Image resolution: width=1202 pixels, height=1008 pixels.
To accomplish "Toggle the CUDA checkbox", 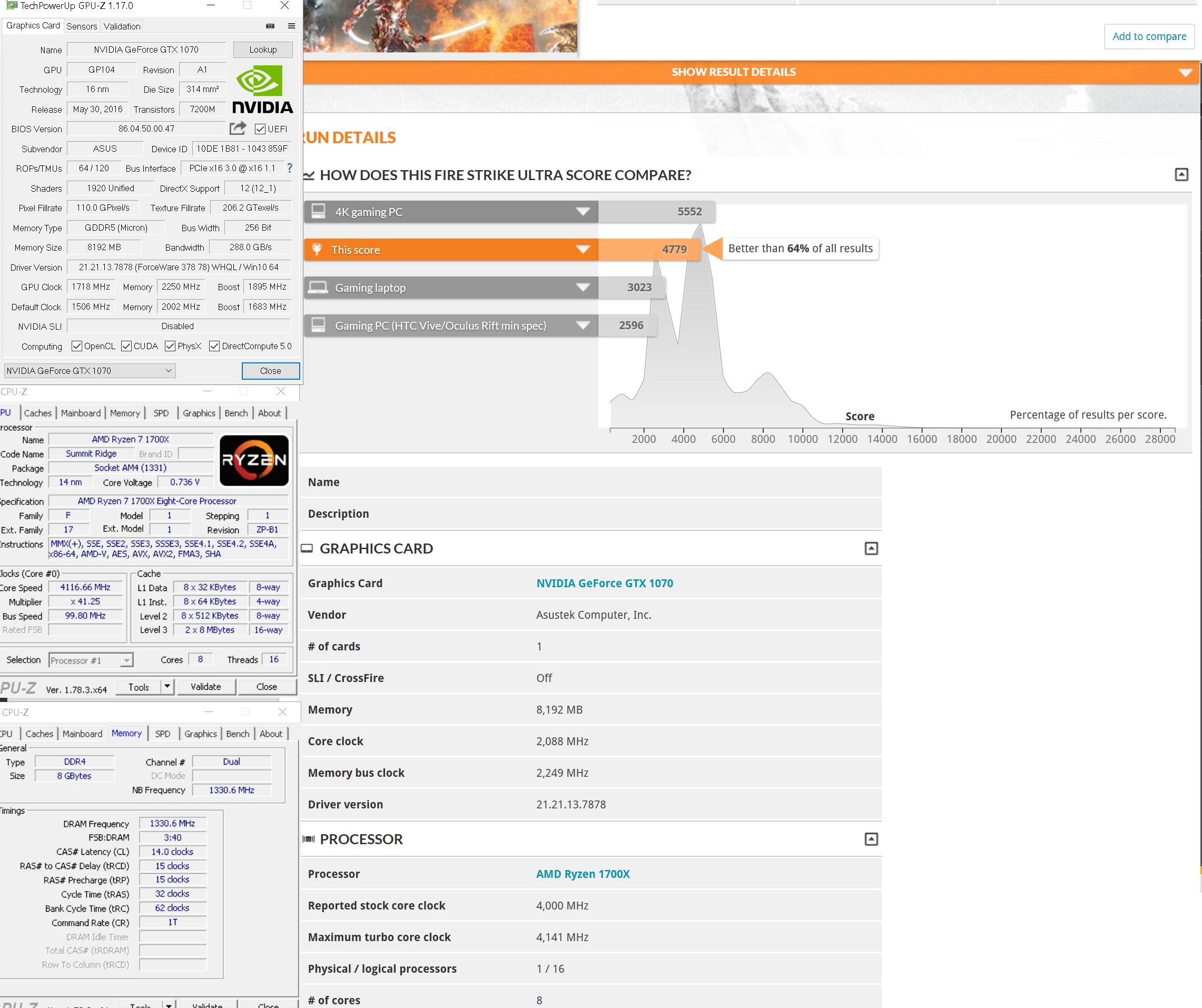I will tap(126, 347).
